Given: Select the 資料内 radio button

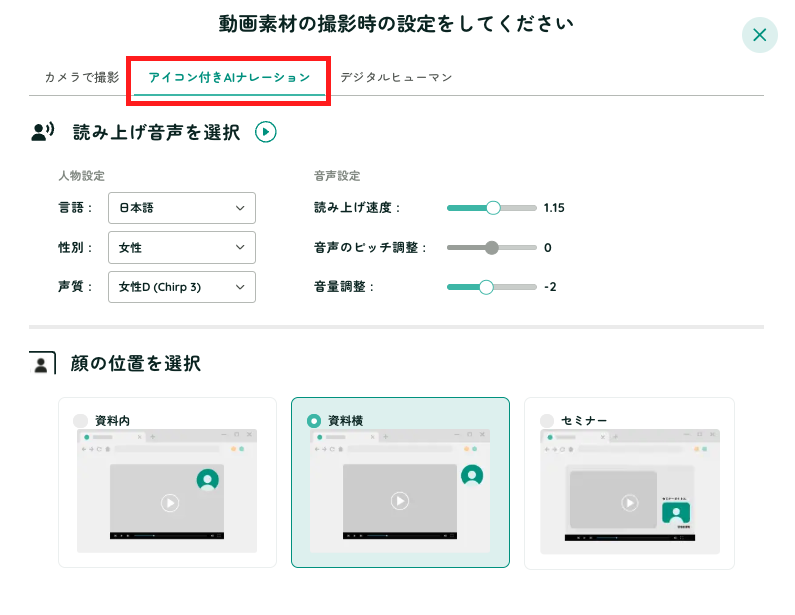Looking at the screenshot, I should tap(81, 421).
